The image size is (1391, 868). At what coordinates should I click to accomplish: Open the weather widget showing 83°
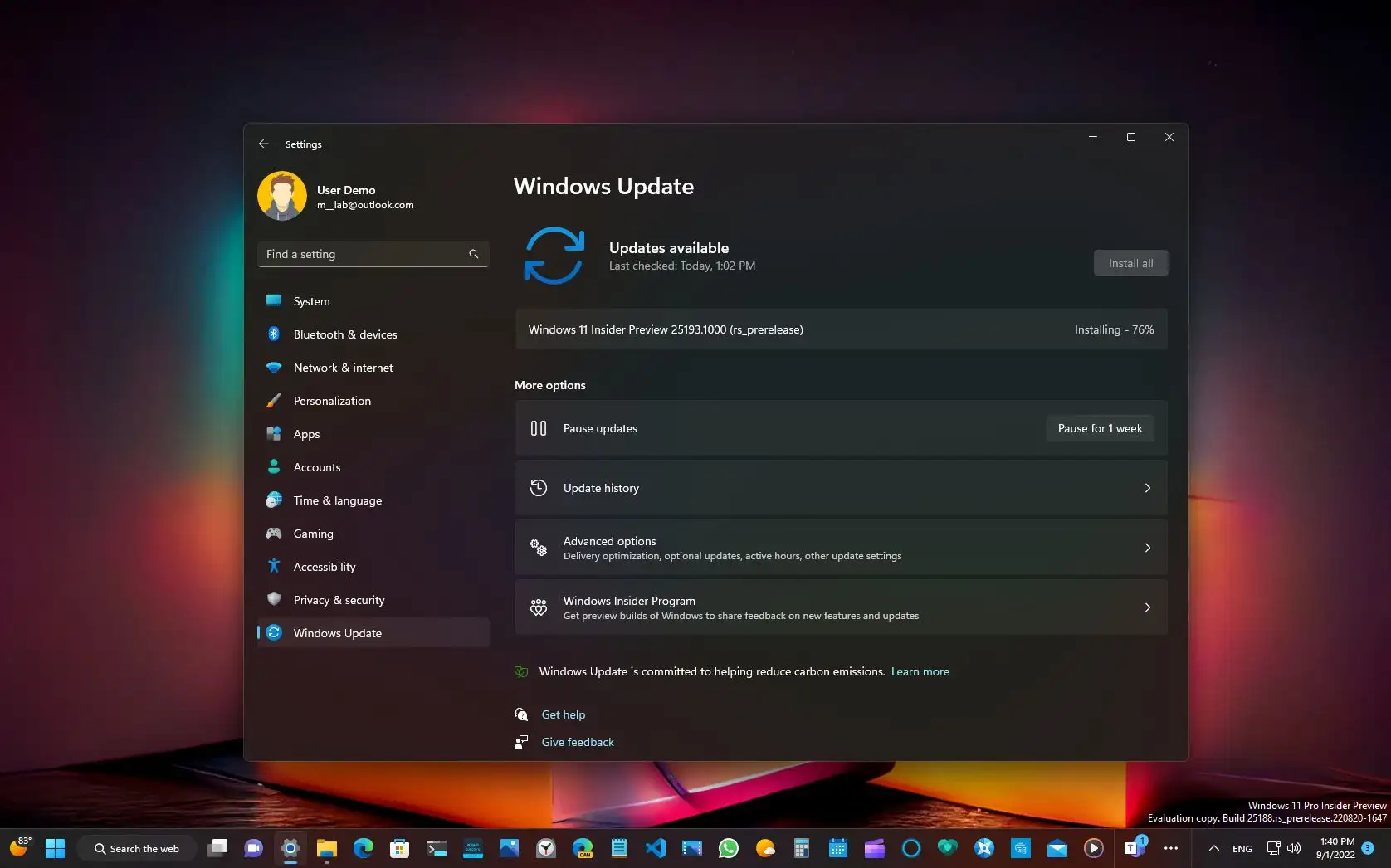[x=20, y=846]
